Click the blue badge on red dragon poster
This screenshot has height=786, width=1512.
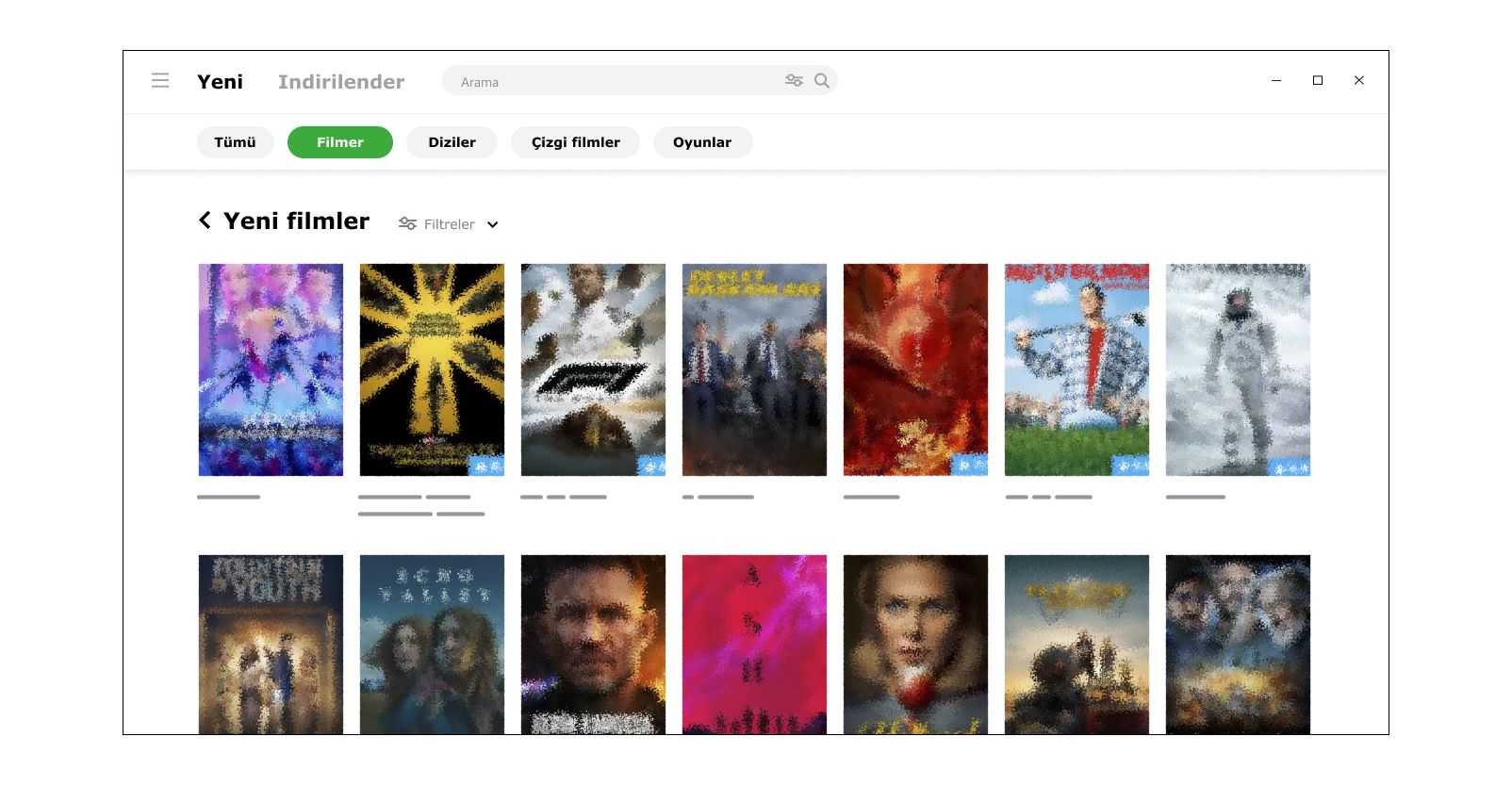970,466
